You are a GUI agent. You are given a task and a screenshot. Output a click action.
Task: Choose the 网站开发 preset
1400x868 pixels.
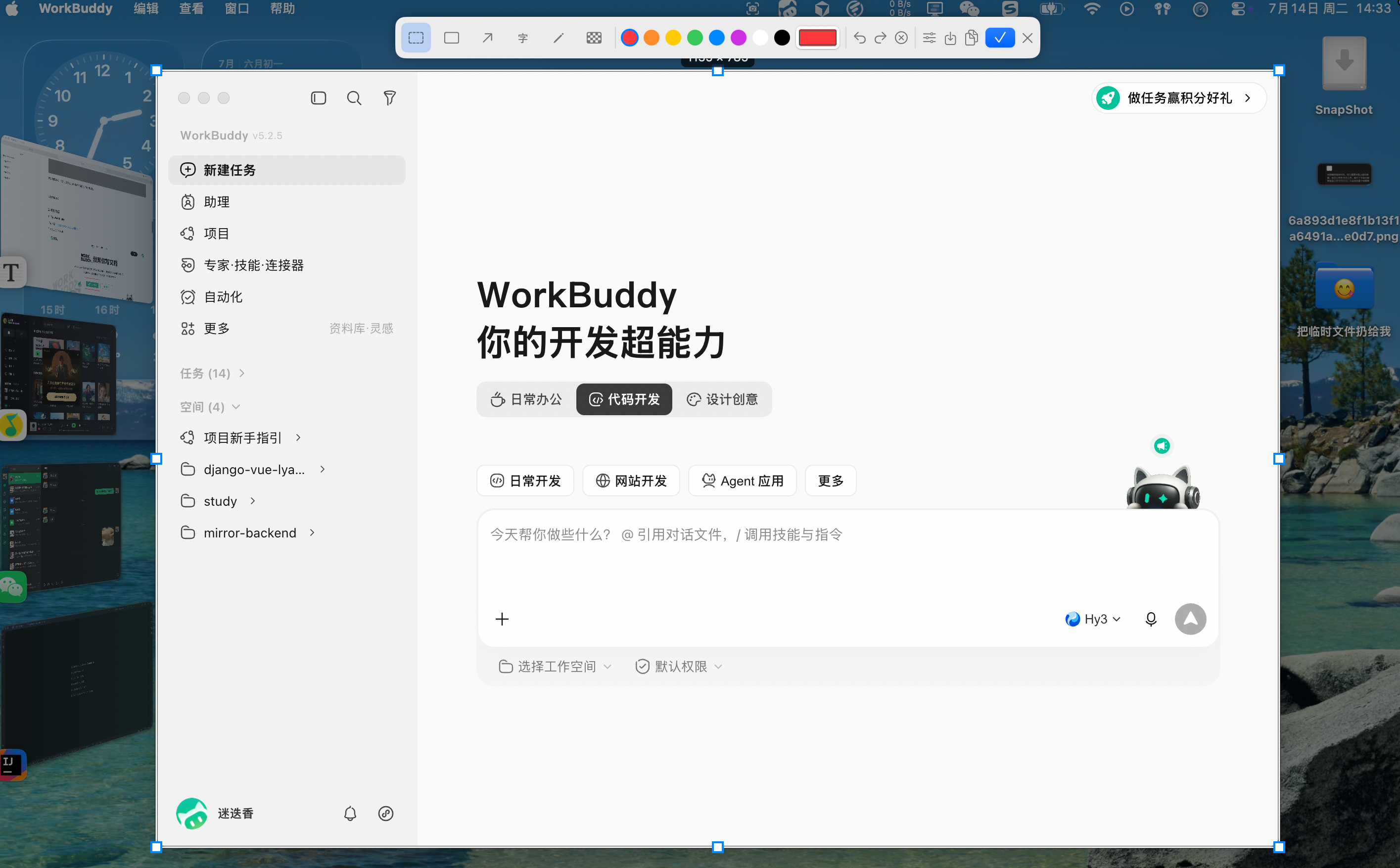pyautogui.click(x=631, y=481)
